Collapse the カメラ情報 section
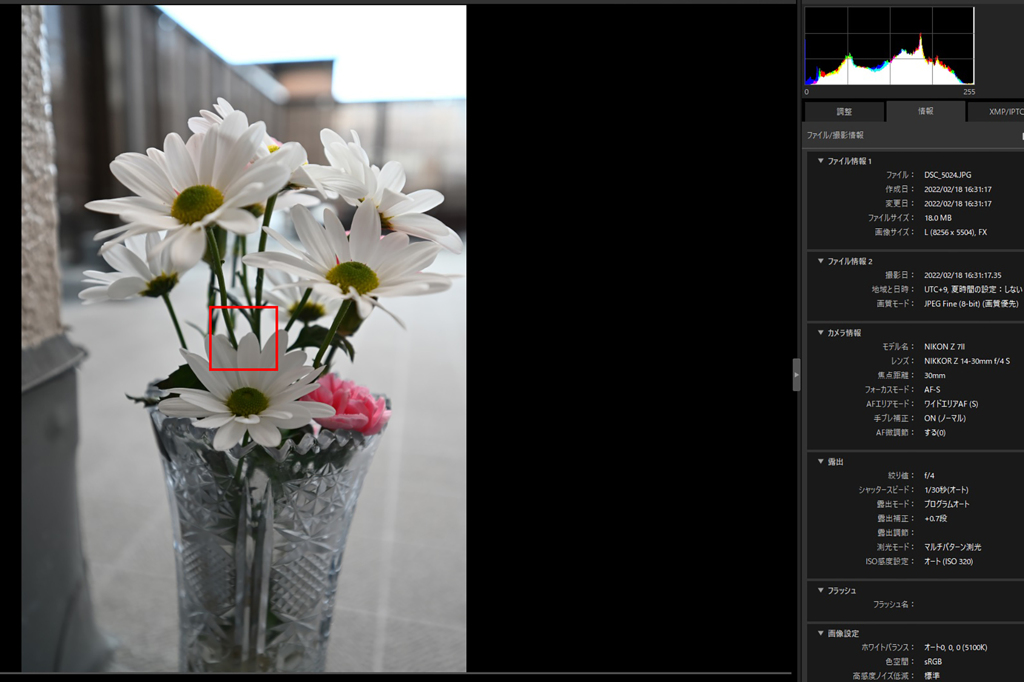 821,332
